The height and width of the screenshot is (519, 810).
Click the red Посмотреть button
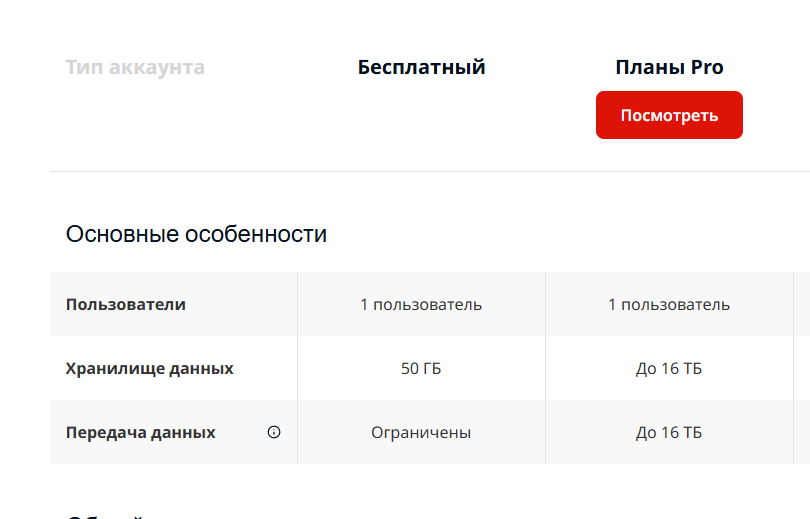pyautogui.click(x=669, y=115)
